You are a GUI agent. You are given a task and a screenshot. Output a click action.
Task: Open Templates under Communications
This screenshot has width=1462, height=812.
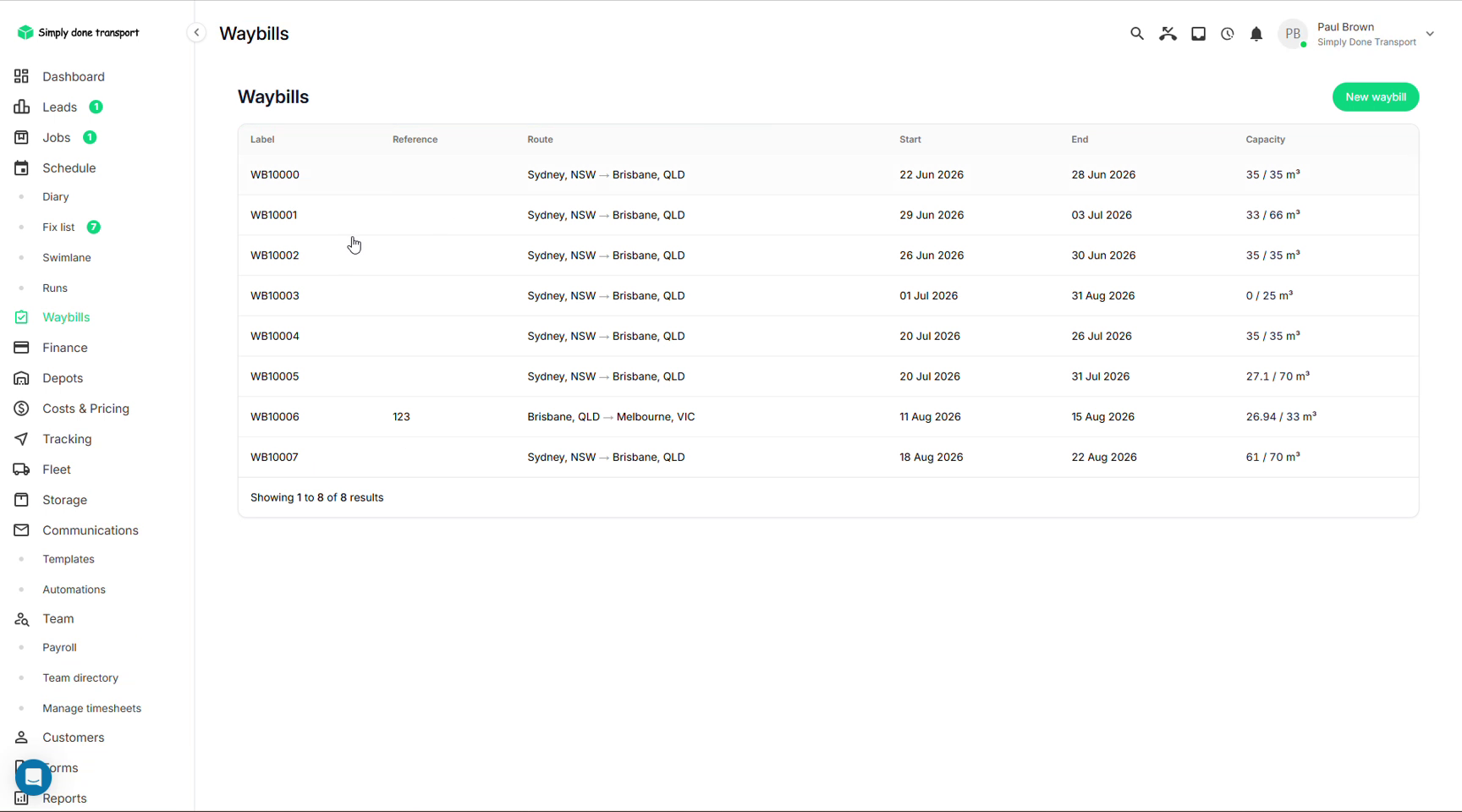coord(69,559)
